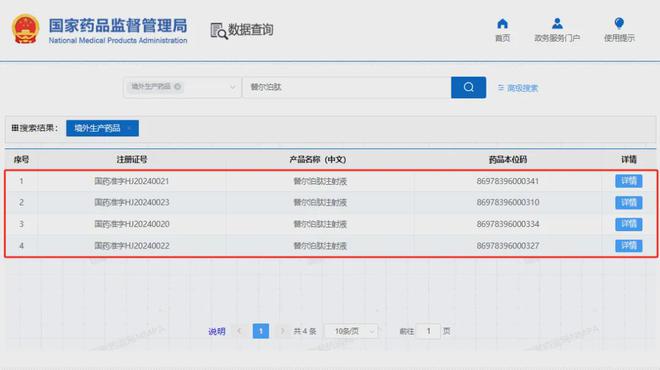The image size is (660, 370).
Task: View 详情 for row 4 HJ20240022
Action: (x=628, y=245)
